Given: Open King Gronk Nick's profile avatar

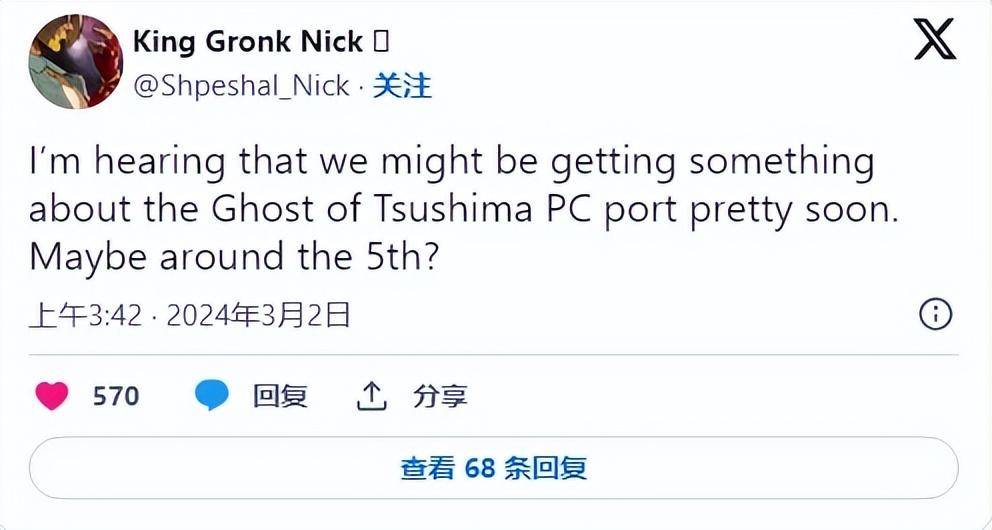Looking at the screenshot, I should point(76,61).
